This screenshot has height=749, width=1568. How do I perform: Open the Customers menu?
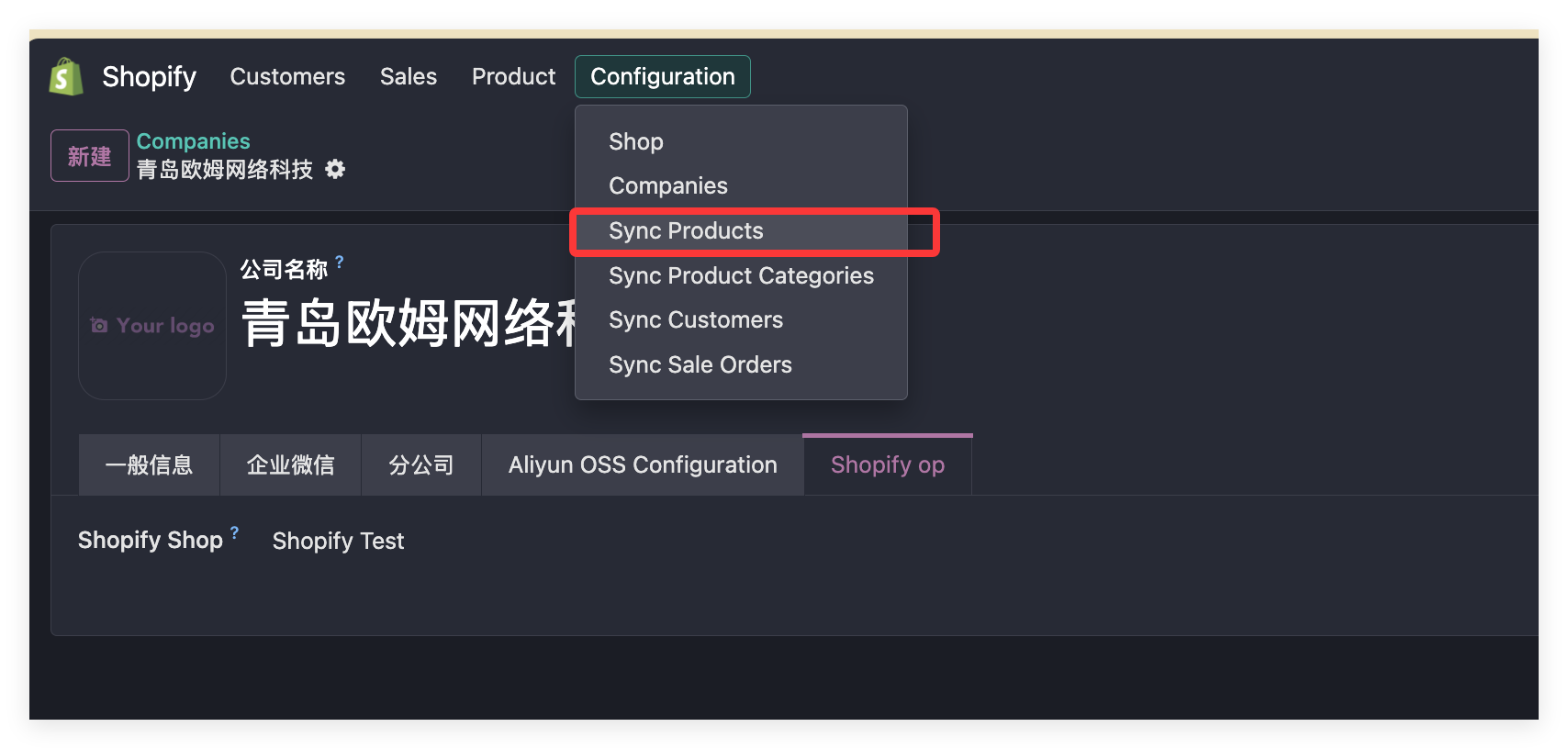click(x=287, y=76)
